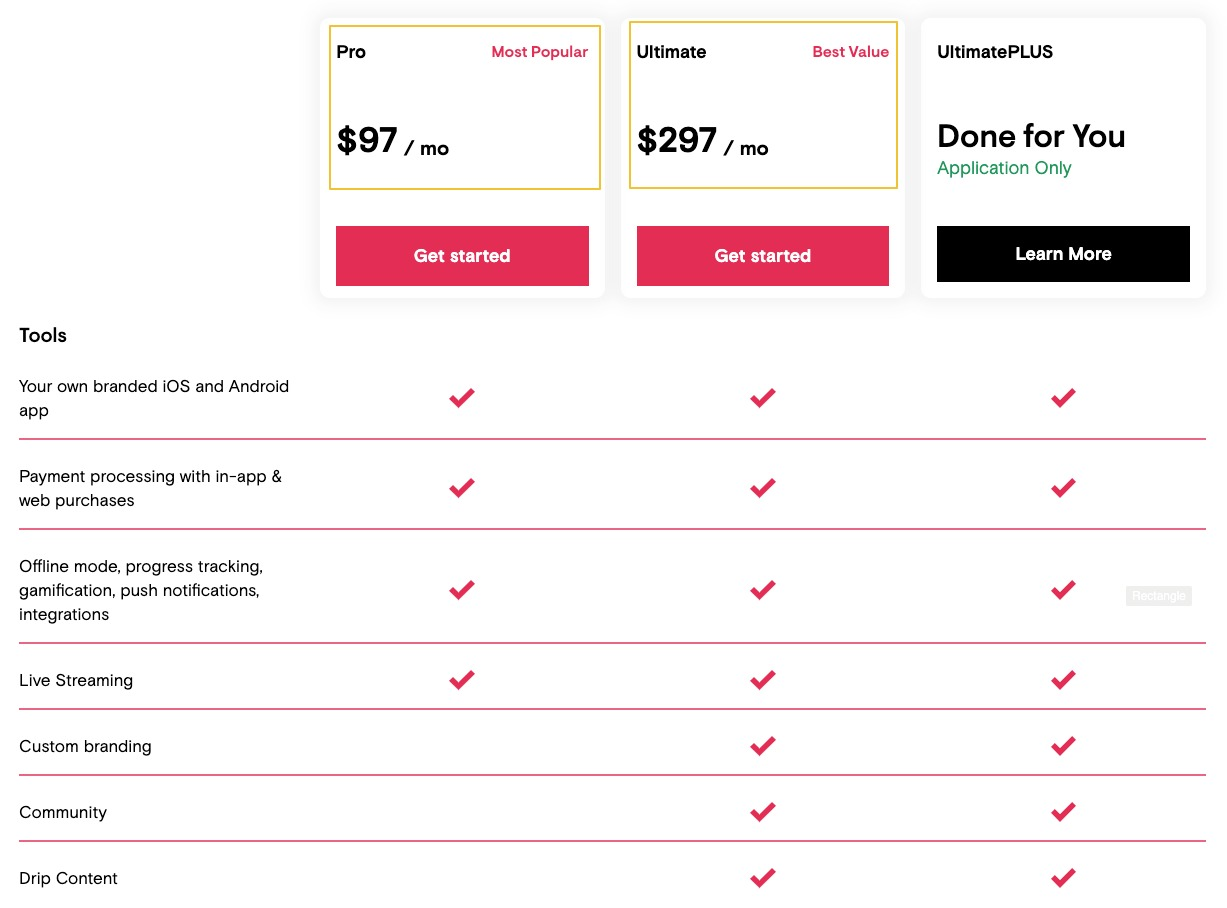Select the Pro plan $97 price box
The image size is (1227, 908).
tap(465, 107)
